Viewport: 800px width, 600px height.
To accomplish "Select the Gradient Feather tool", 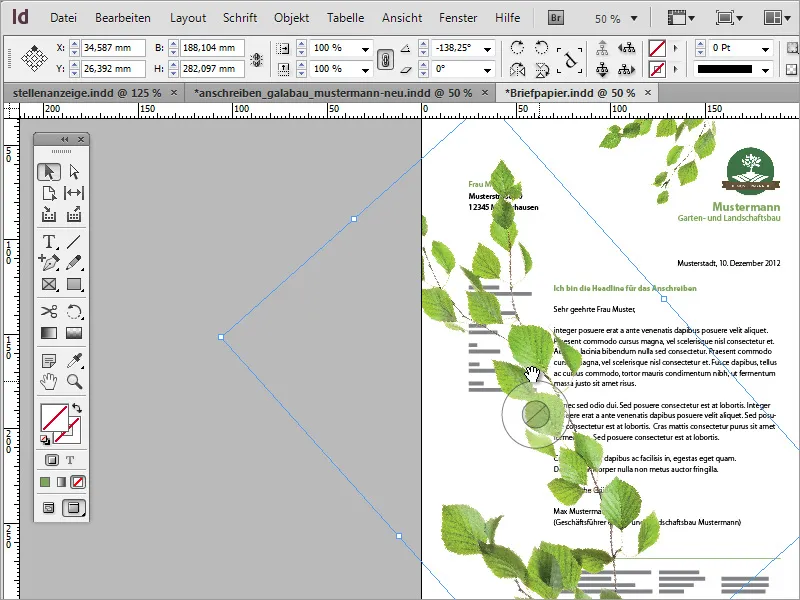I will 74,333.
